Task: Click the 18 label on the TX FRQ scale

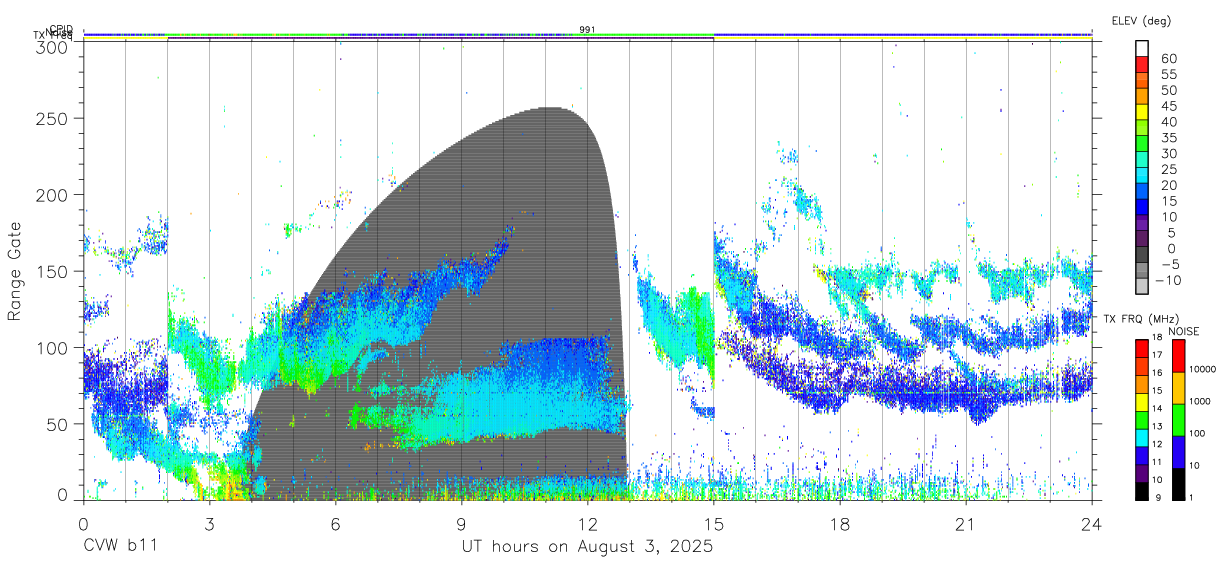Action: click(1157, 338)
